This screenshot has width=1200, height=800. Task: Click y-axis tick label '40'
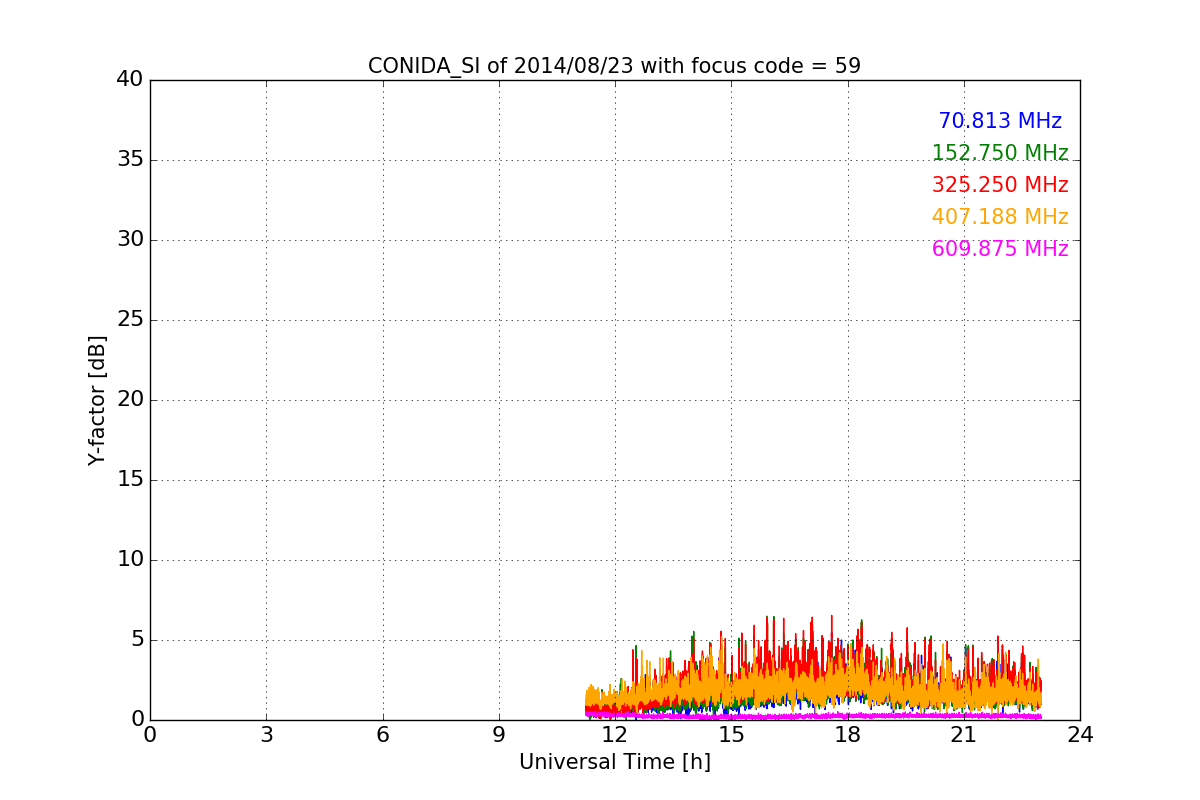pyautogui.click(x=130, y=79)
